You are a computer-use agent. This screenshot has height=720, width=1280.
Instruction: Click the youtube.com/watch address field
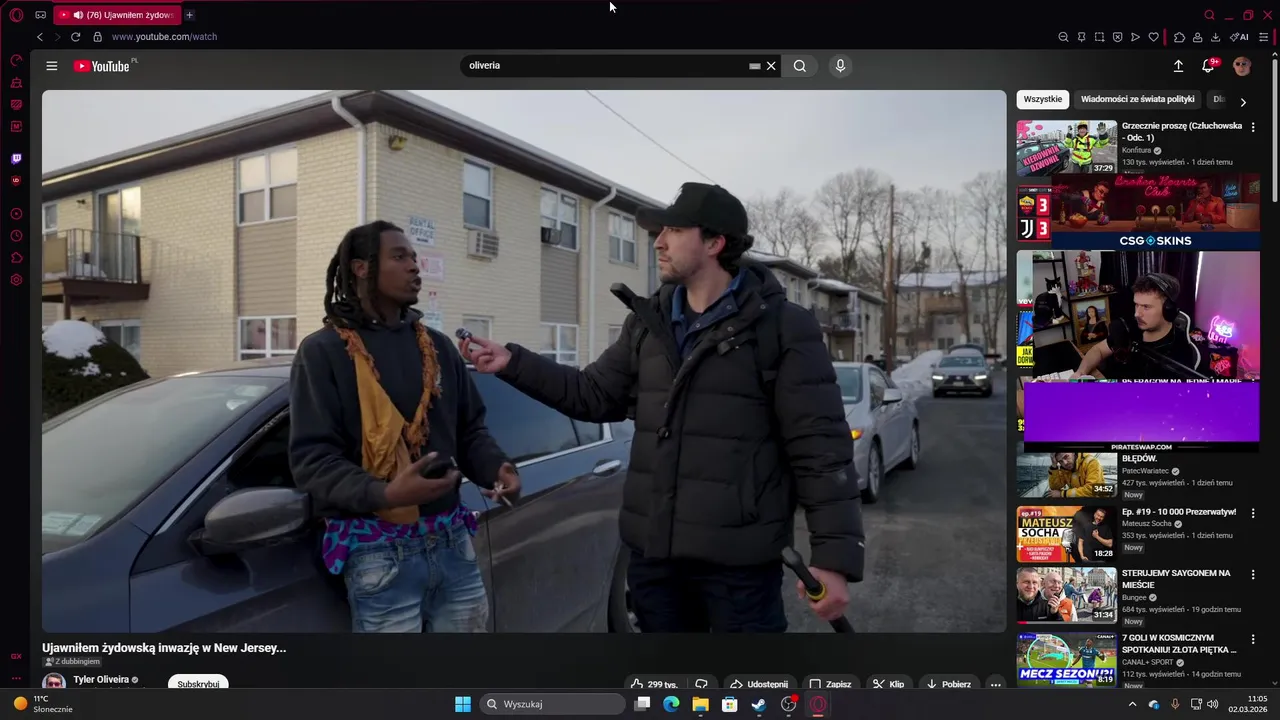pyautogui.click(x=164, y=37)
